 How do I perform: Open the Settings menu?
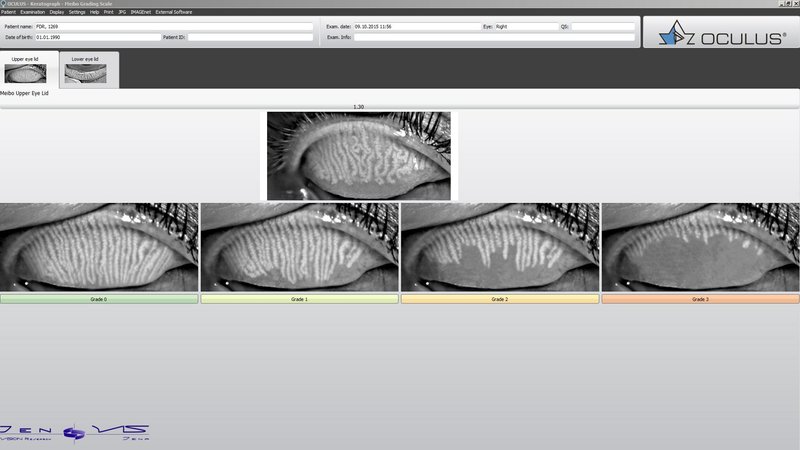click(x=77, y=11)
